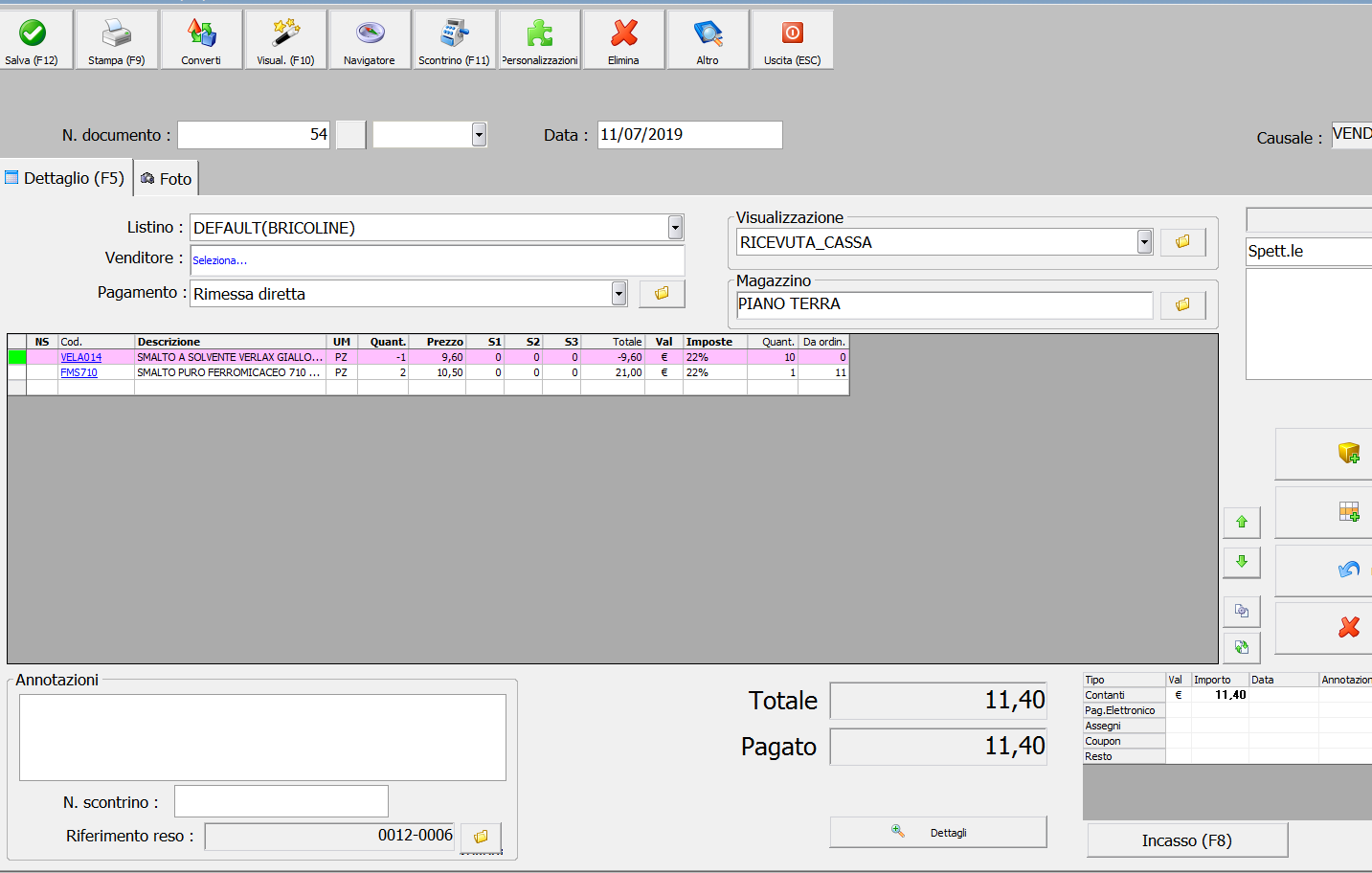
Task: Expand the Visualizzazione RICEVUTA_CASSA dropdown
Action: click(1144, 242)
